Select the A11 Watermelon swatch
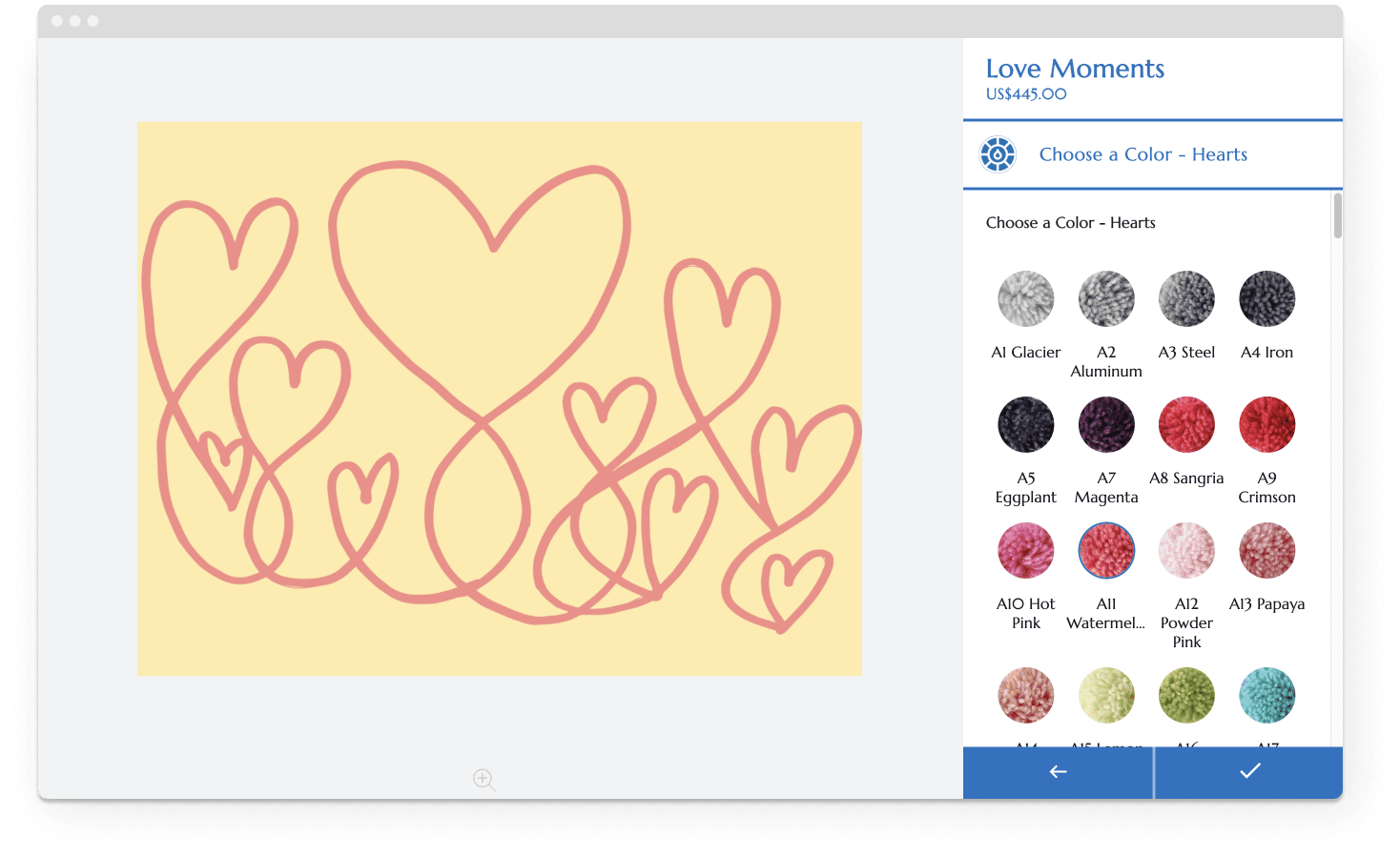The height and width of the screenshot is (856, 1400). pyautogui.click(x=1106, y=551)
